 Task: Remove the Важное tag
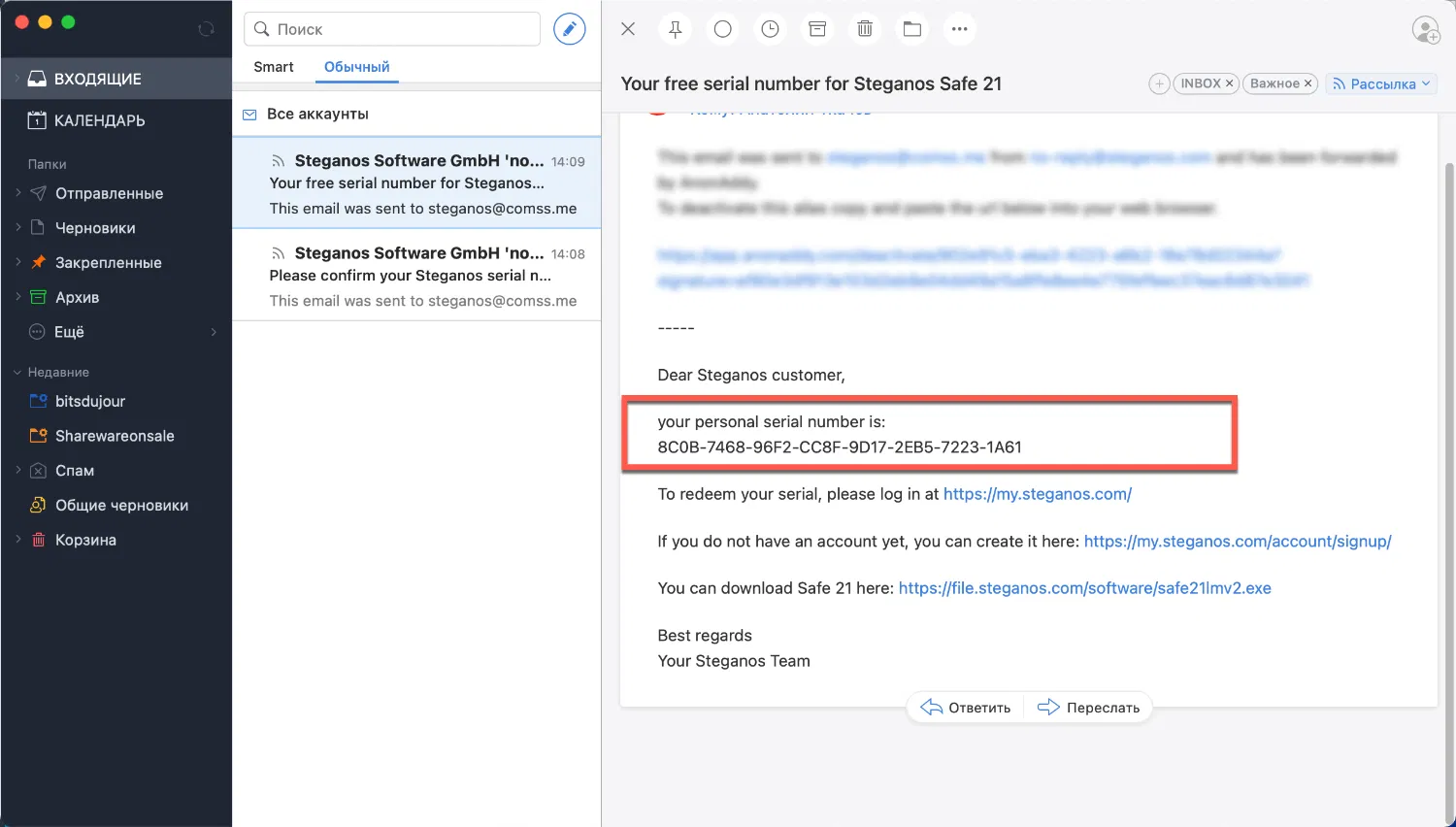(1307, 83)
